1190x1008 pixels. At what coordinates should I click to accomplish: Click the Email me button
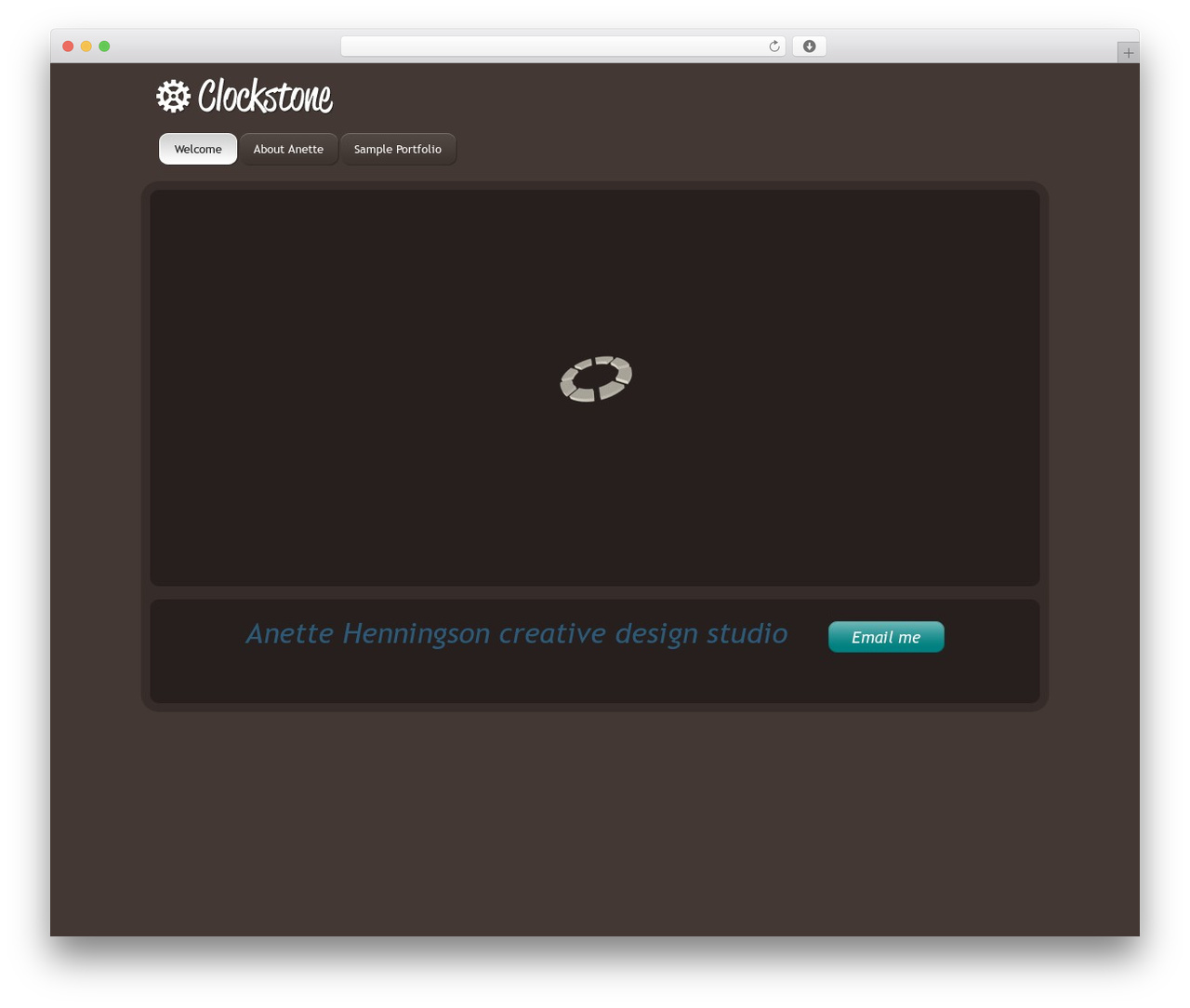pos(886,637)
